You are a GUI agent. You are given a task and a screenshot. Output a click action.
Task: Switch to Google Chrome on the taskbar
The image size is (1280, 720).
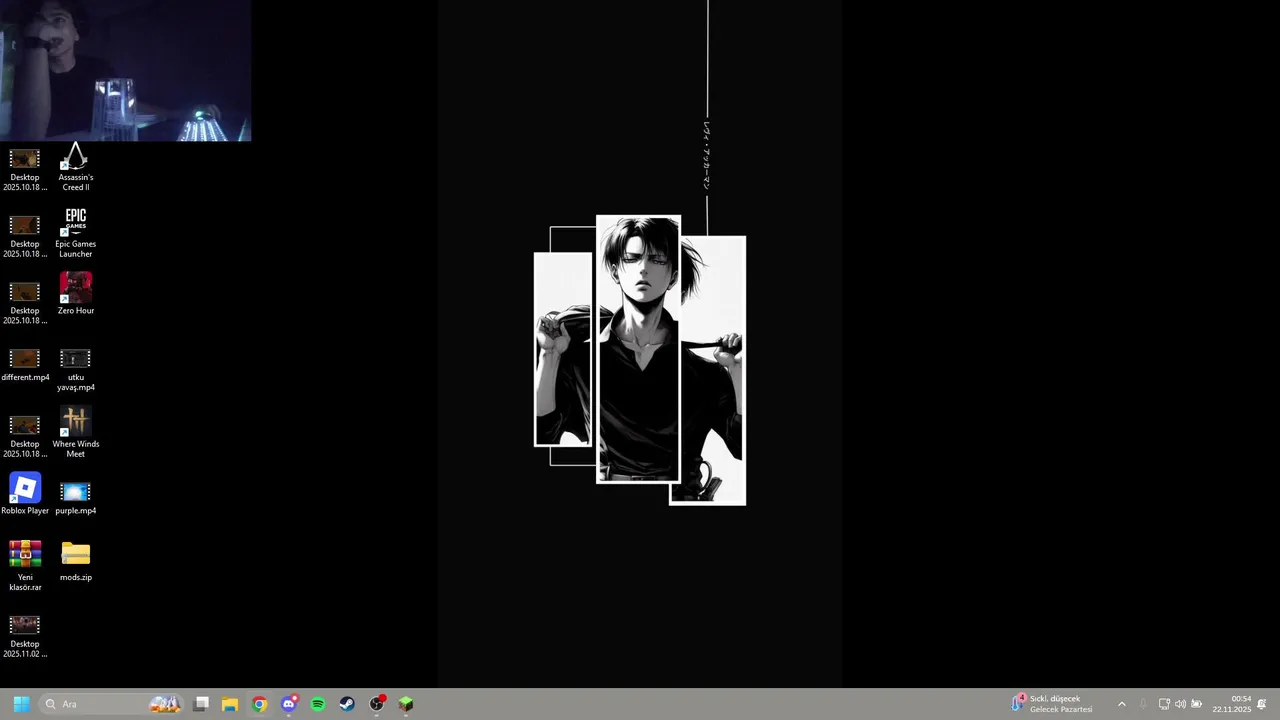[259, 704]
